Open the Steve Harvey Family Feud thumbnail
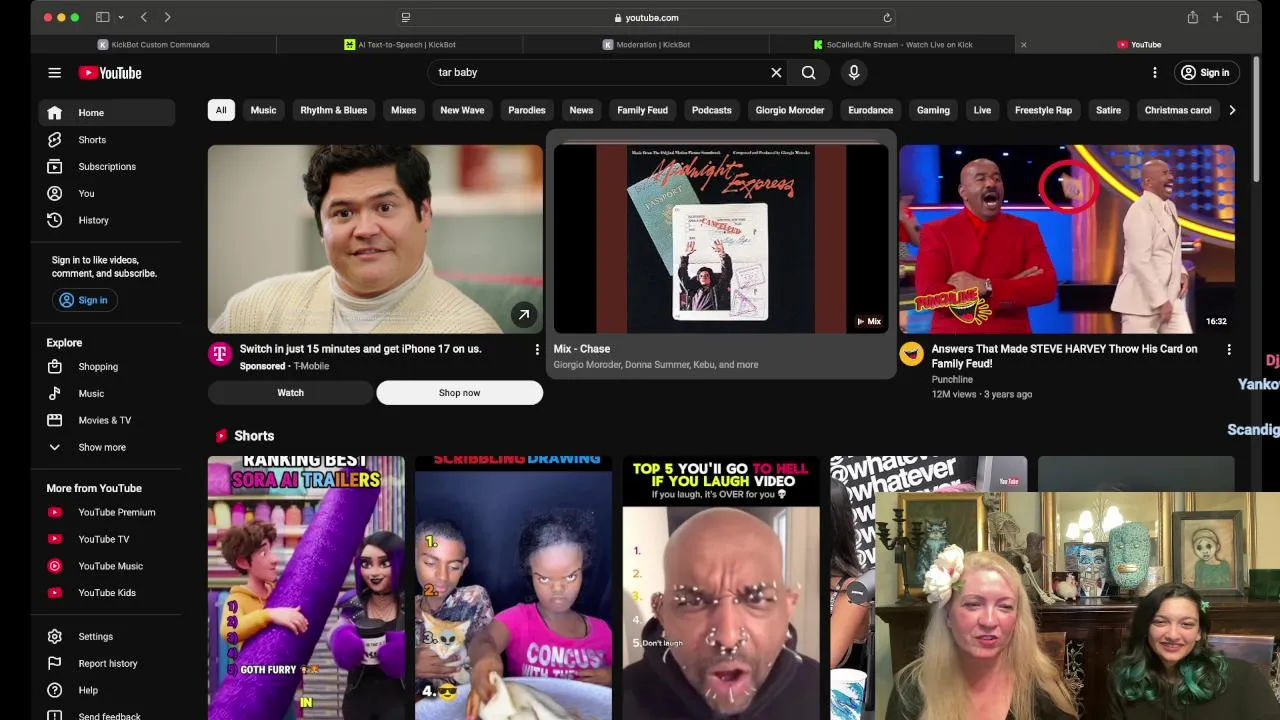This screenshot has width=1280, height=720. 1066,239
